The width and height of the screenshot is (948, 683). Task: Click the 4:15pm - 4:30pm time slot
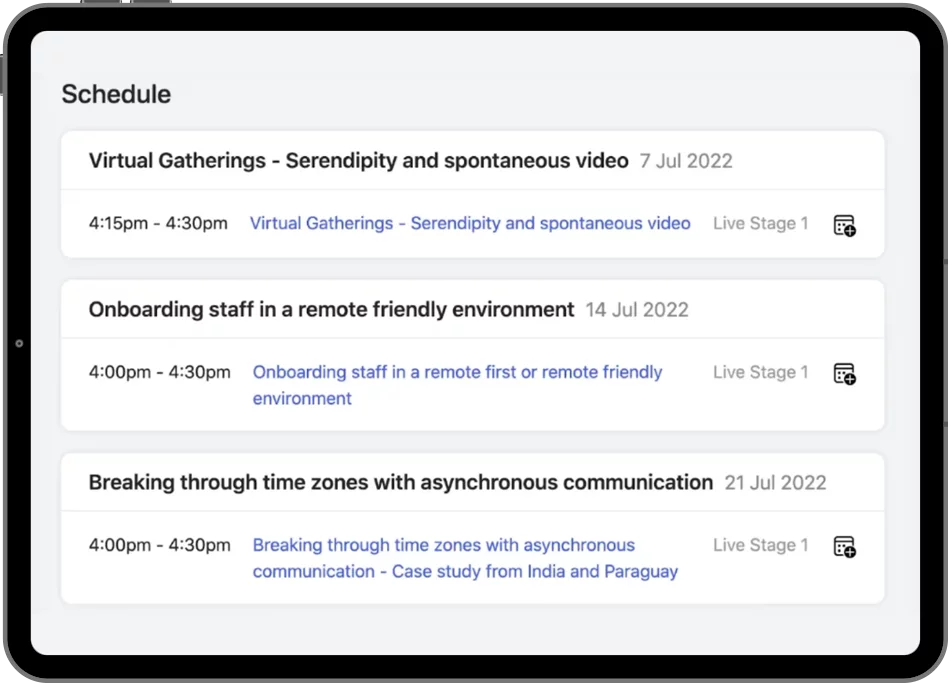(158, 223)
